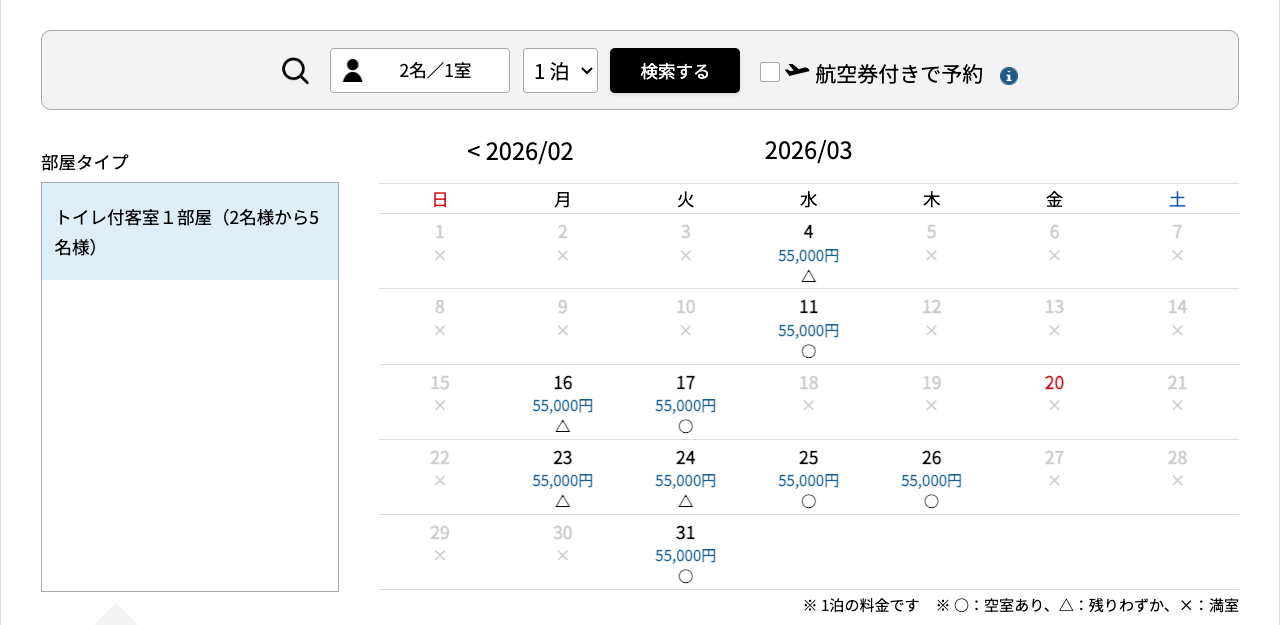Select March 25 with open availability
This screenshot has width=1285, height=625.
[x=808, y=480]
